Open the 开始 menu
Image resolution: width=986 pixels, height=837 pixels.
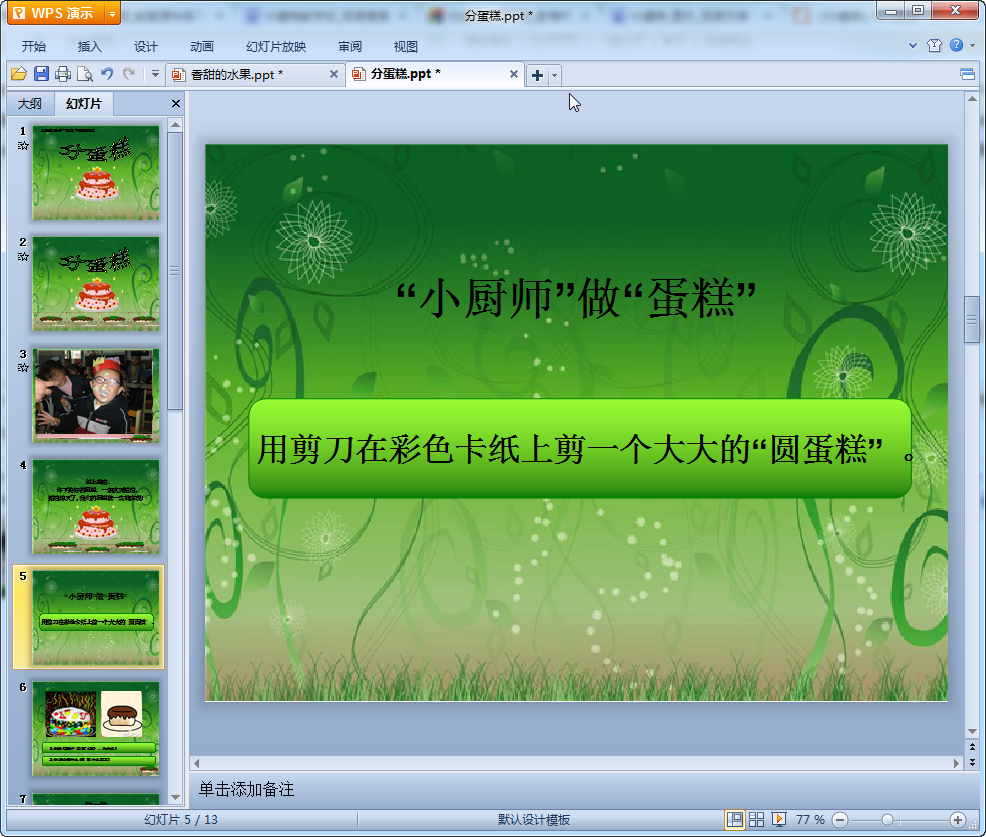[34, 47]
